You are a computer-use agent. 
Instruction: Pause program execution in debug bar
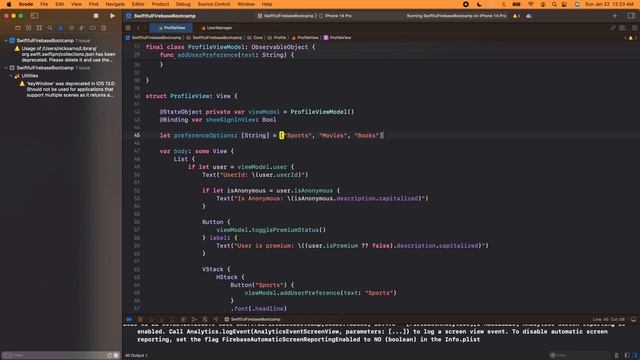pyautogui.click(x=140, y=319)
